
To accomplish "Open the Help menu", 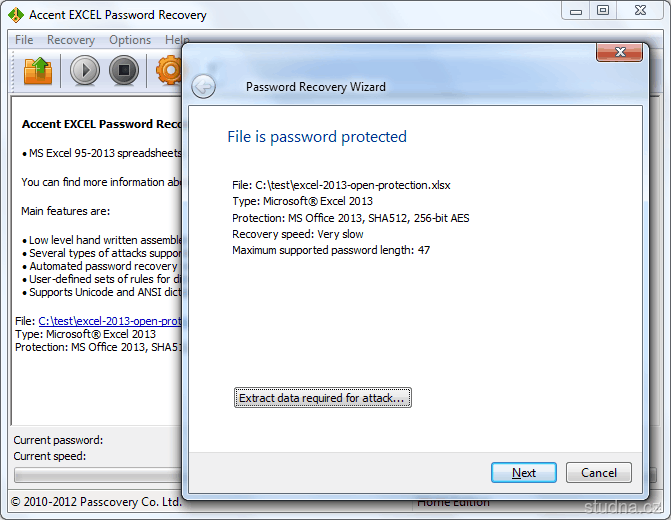I will [x=175, y=40].
